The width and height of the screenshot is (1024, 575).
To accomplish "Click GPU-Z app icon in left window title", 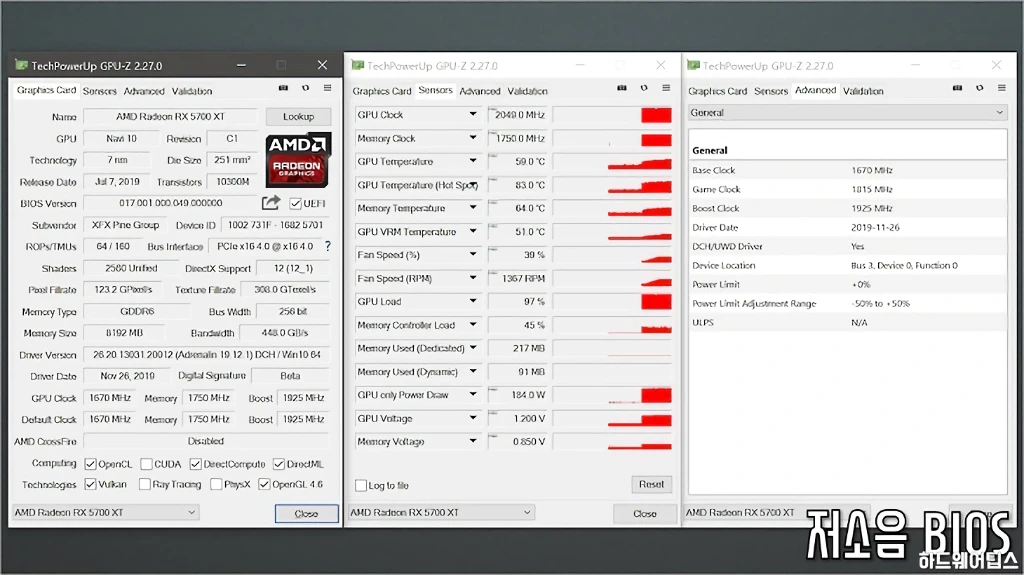I will pyautogui.click(x=22, y=65).
